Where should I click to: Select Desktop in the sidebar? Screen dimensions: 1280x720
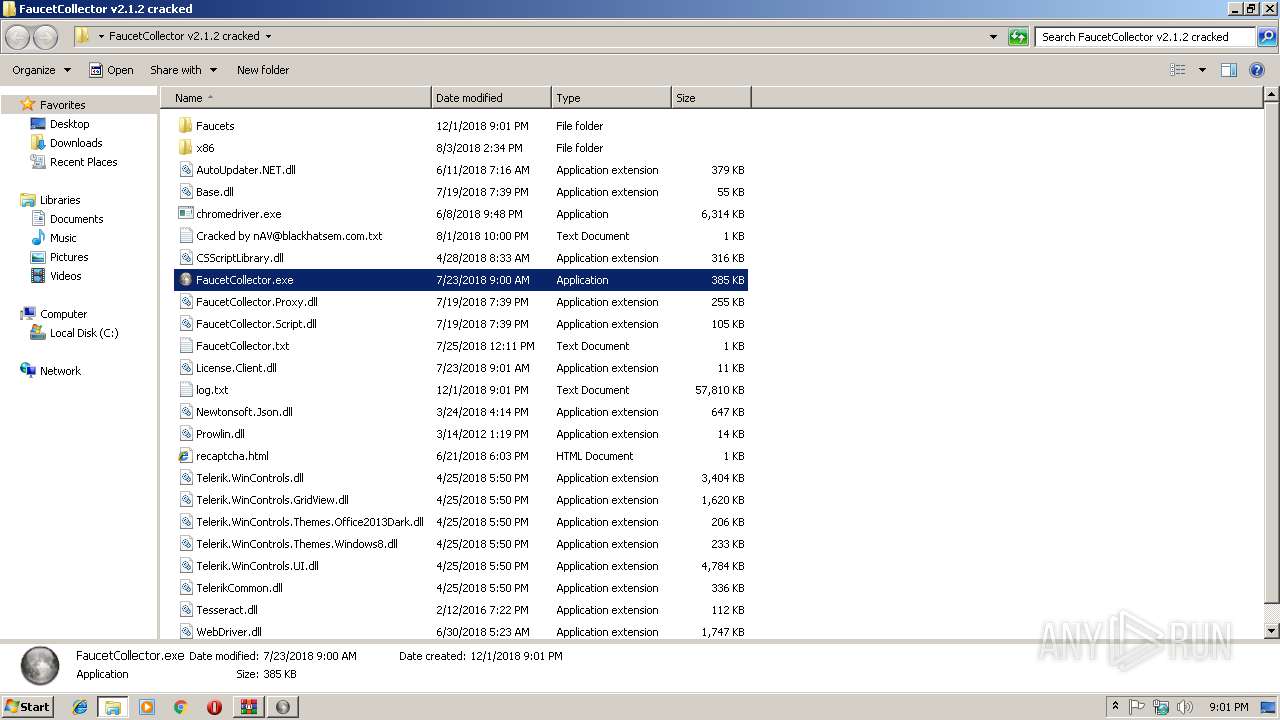[69, 124]
